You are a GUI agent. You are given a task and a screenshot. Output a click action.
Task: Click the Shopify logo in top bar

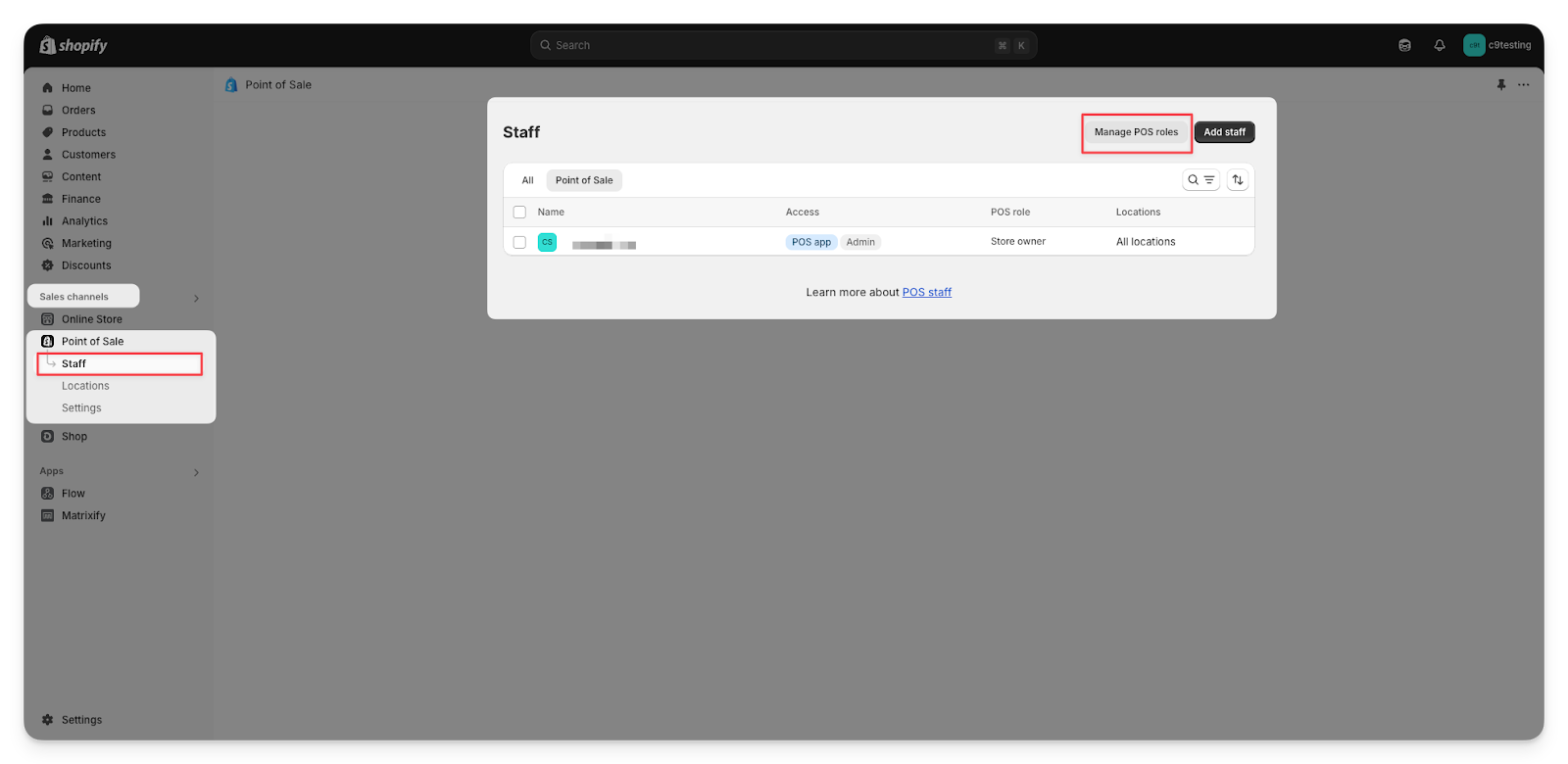click(x=73, y=45)
